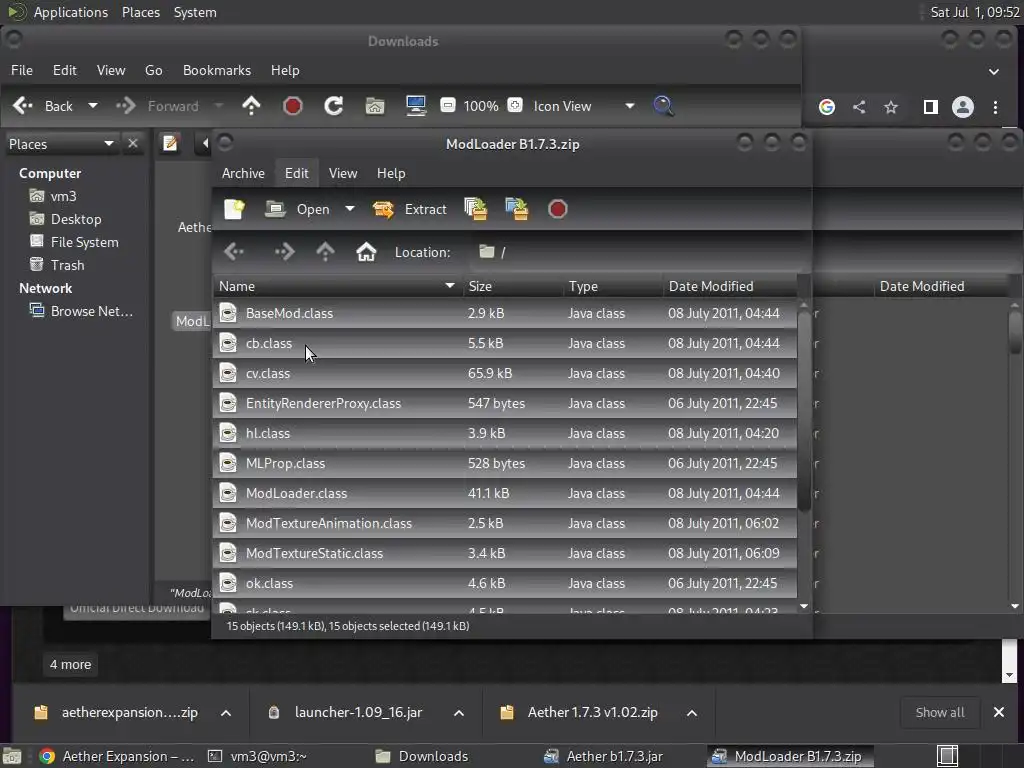Zoom in icon beside 100%

515,105
